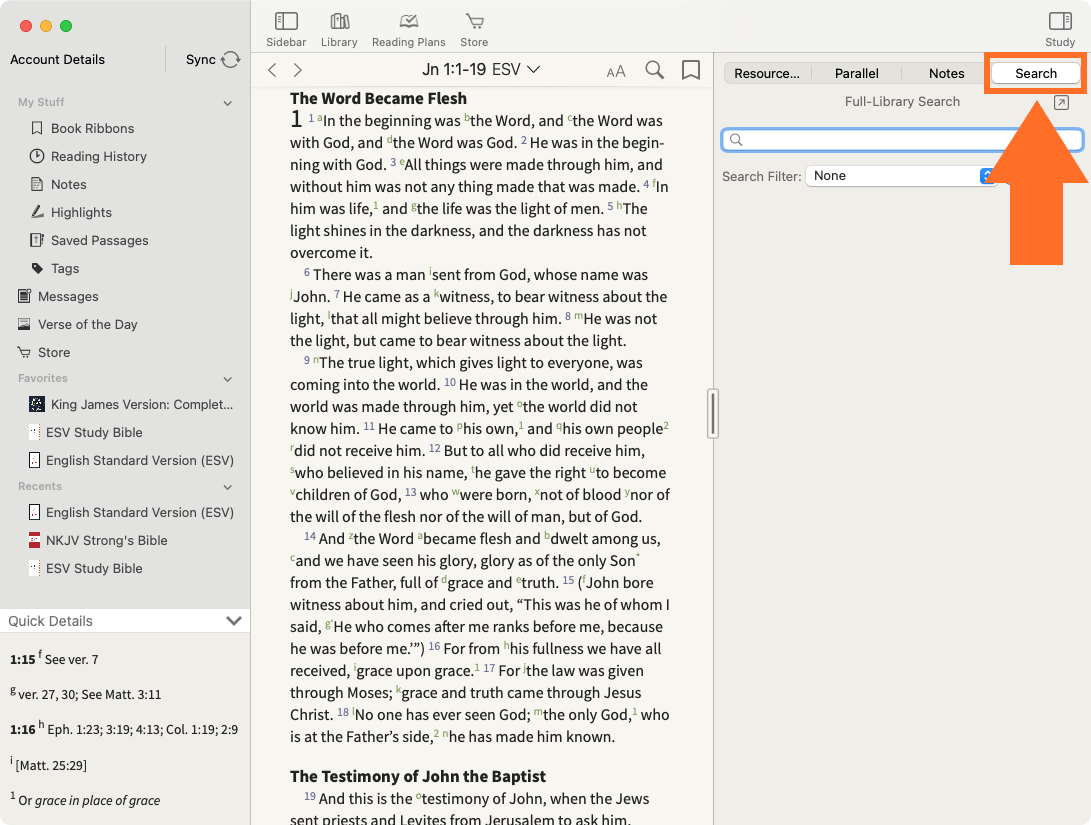Open Saved Passages in sidebar
This screenshot has width=1091, height=825.
90,241
